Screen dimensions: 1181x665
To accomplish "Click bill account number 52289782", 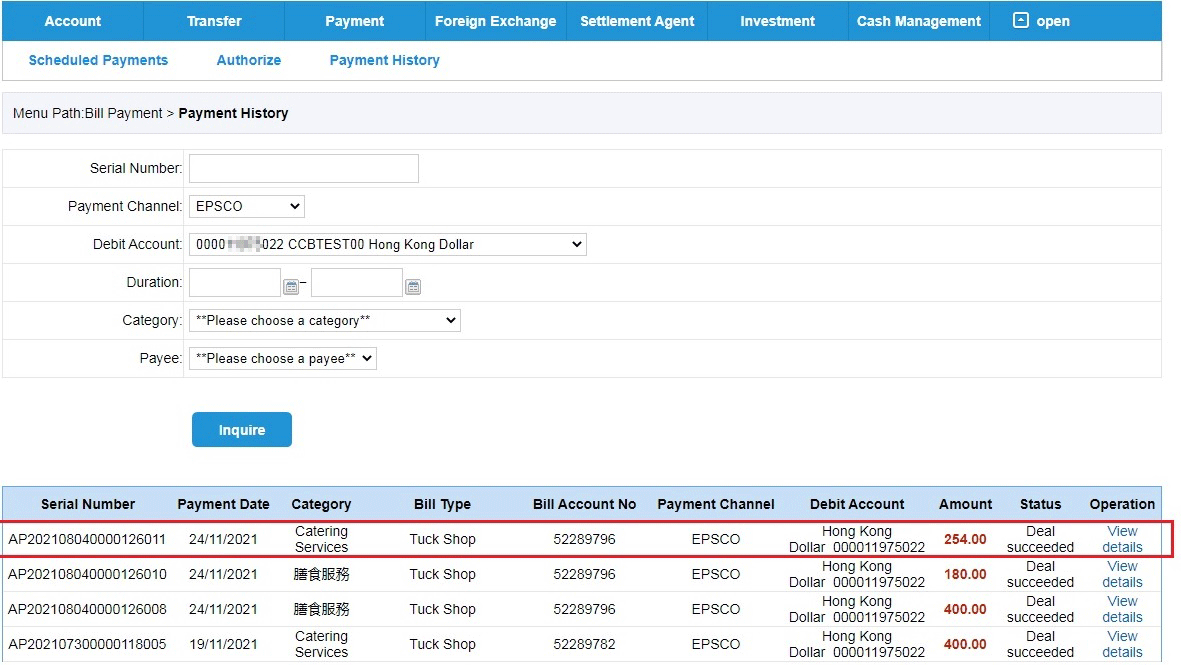I will point(584,644).
